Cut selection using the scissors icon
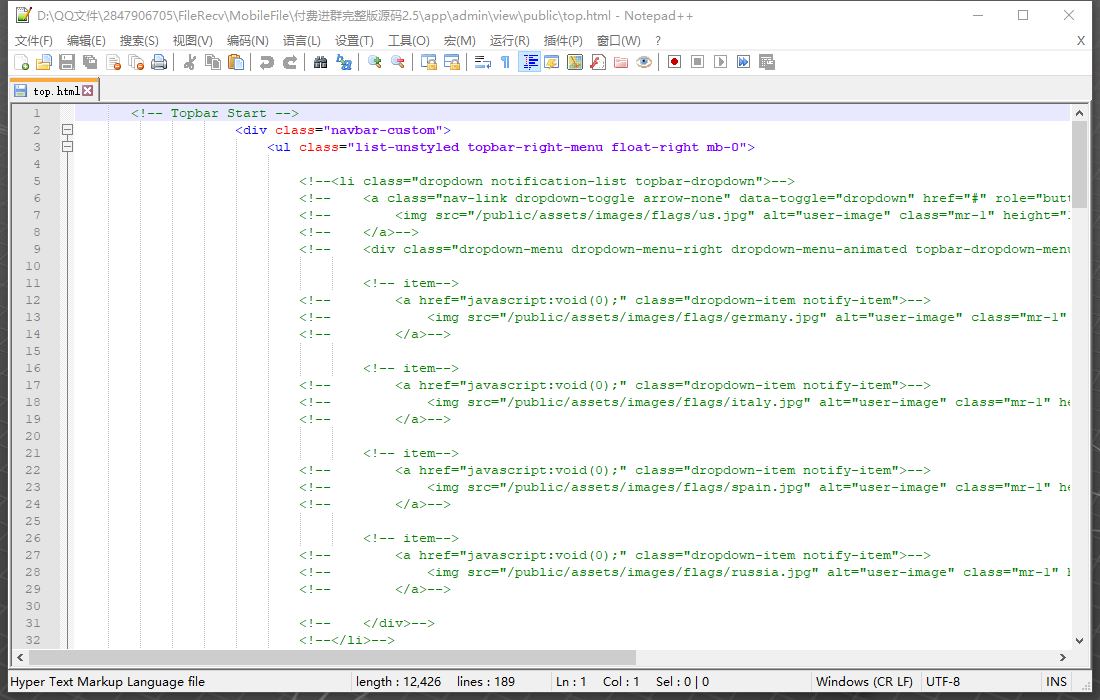 coord(189,62)
